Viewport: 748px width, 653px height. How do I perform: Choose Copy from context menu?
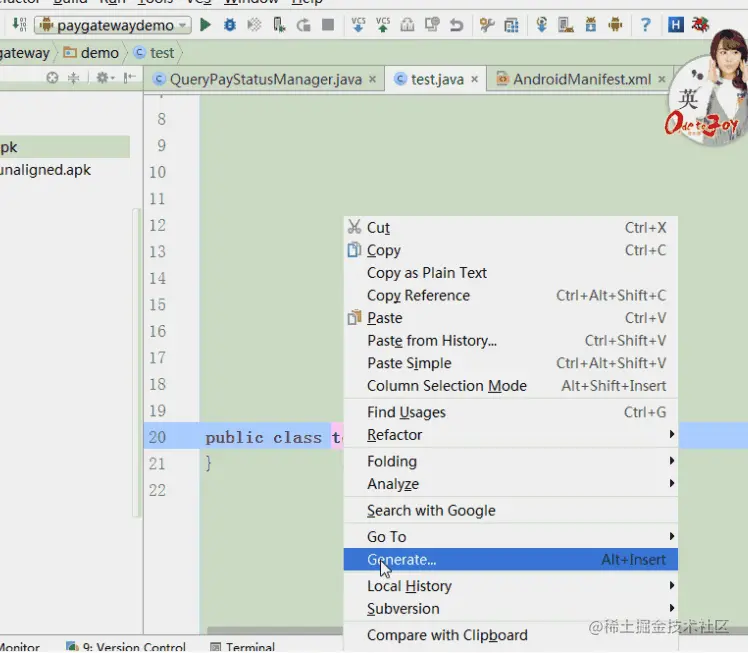[x=510, y=250]
